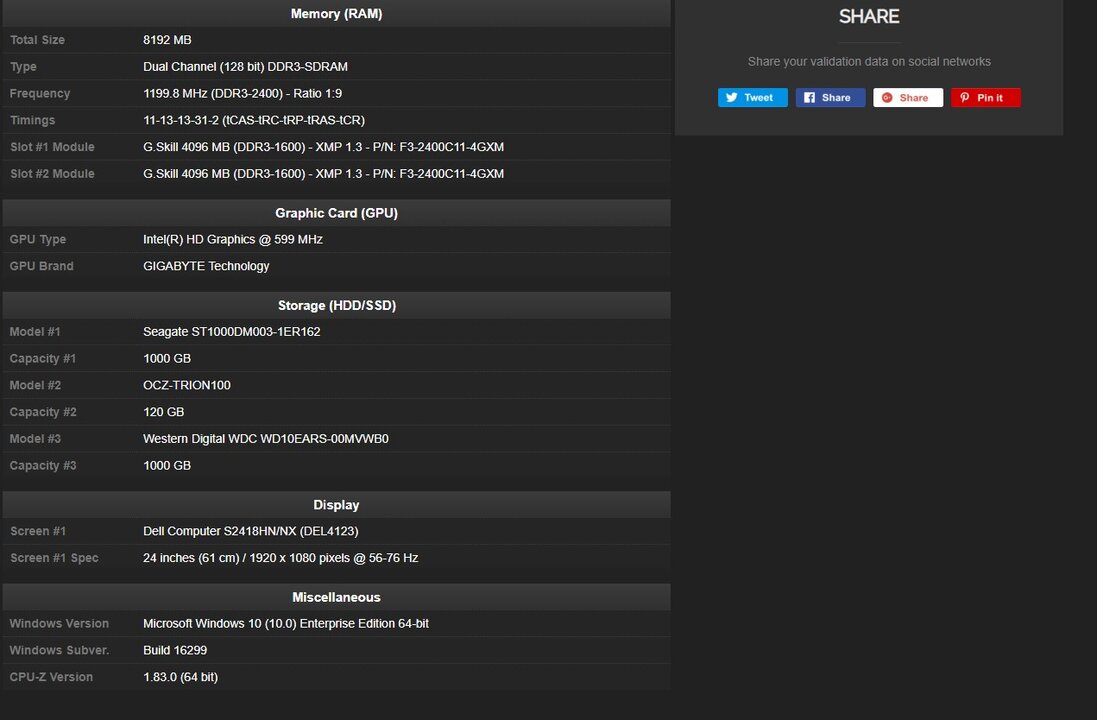This screenshot has height=720, width=1097.
Task: Click the white Google+ Share button
Action: pos(907,97)
